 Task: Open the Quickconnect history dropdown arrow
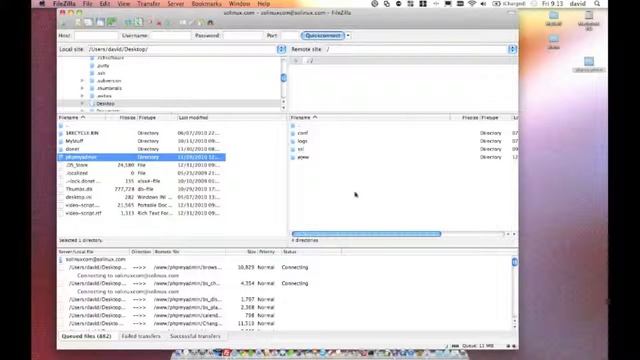point(348,36)
